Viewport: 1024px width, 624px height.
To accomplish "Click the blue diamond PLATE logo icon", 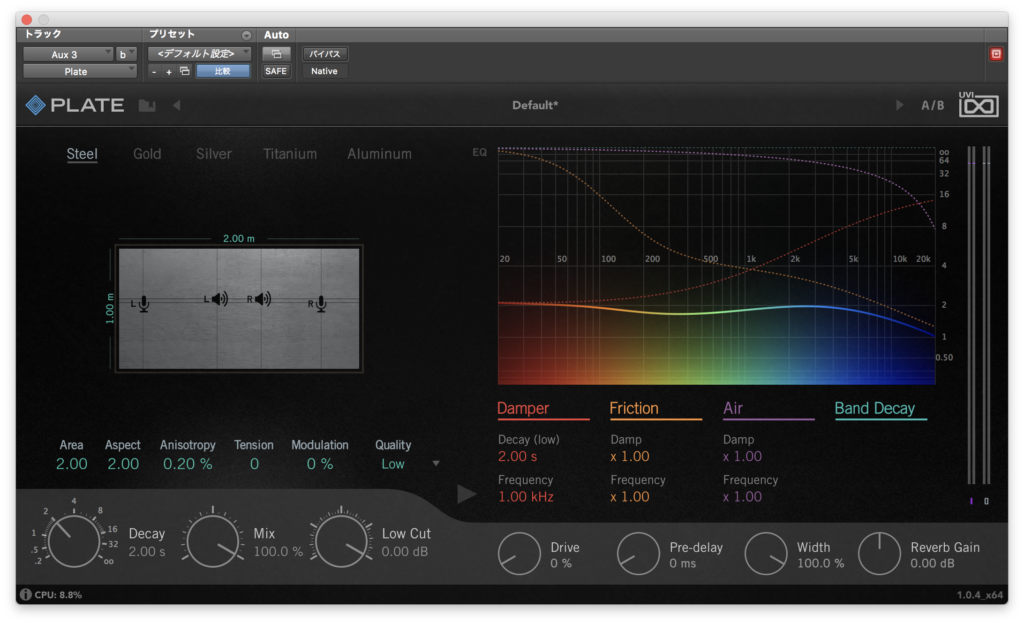I will click(x=35, y=105).
